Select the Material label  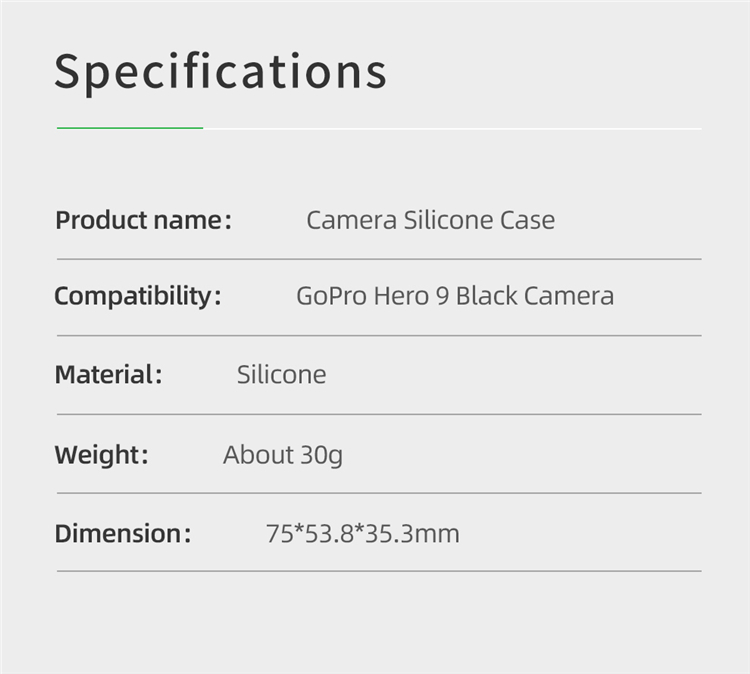(109, 375)
